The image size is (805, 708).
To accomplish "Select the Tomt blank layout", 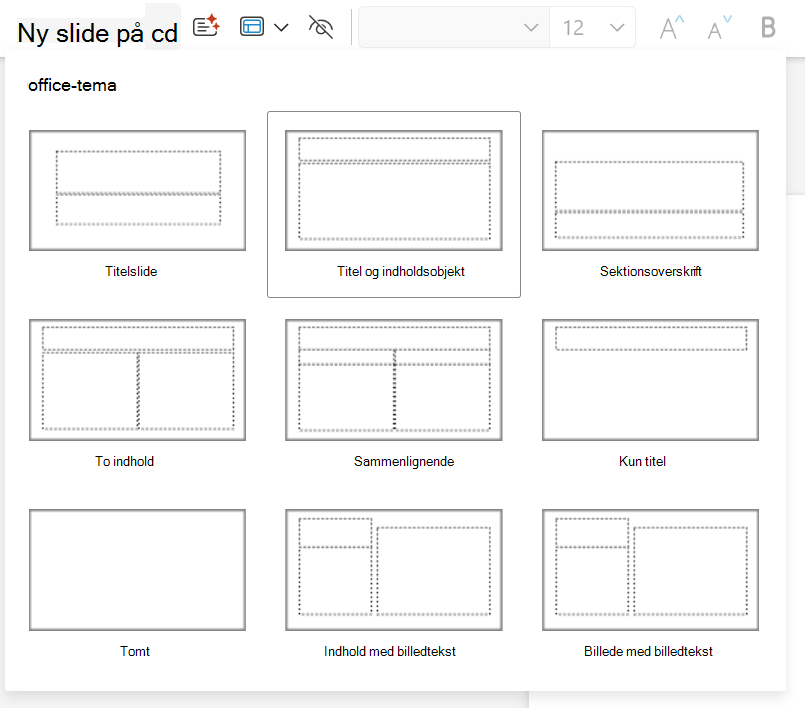I will pyautogui.click(x=137, y=570).
